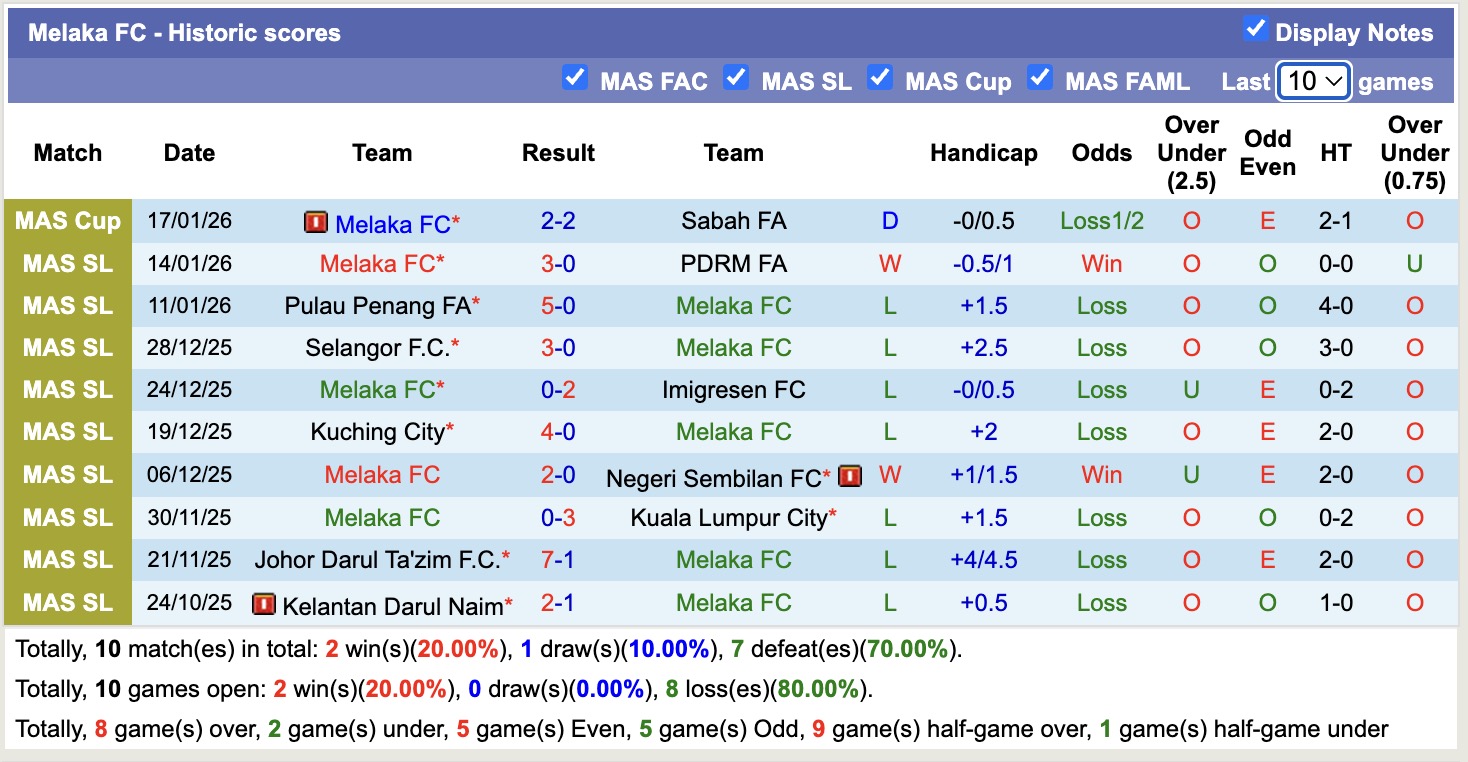Open the Last games count dropdown
Viewport: 1468px width, 762px height.
coord(1314,81)
